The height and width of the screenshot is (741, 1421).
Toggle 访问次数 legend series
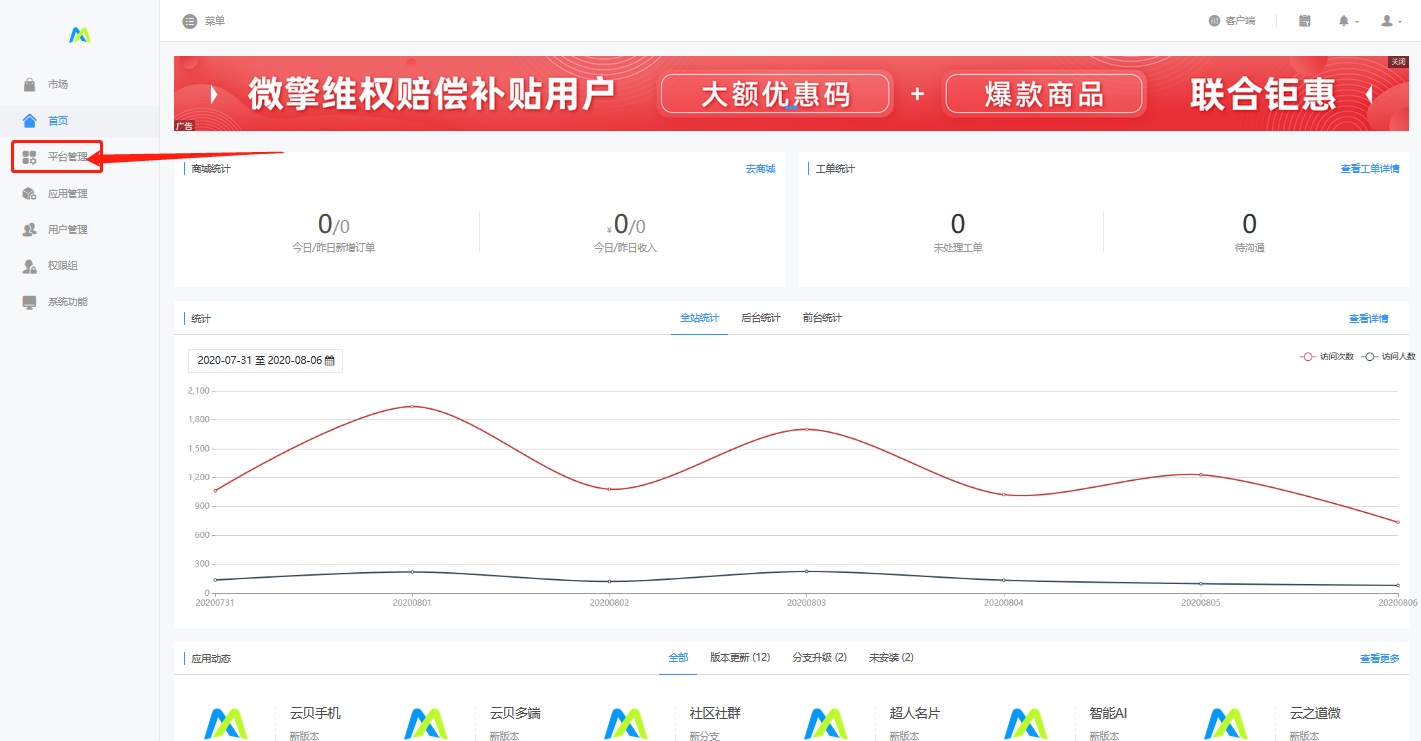pyautogui.click(x=1327, y=356)
